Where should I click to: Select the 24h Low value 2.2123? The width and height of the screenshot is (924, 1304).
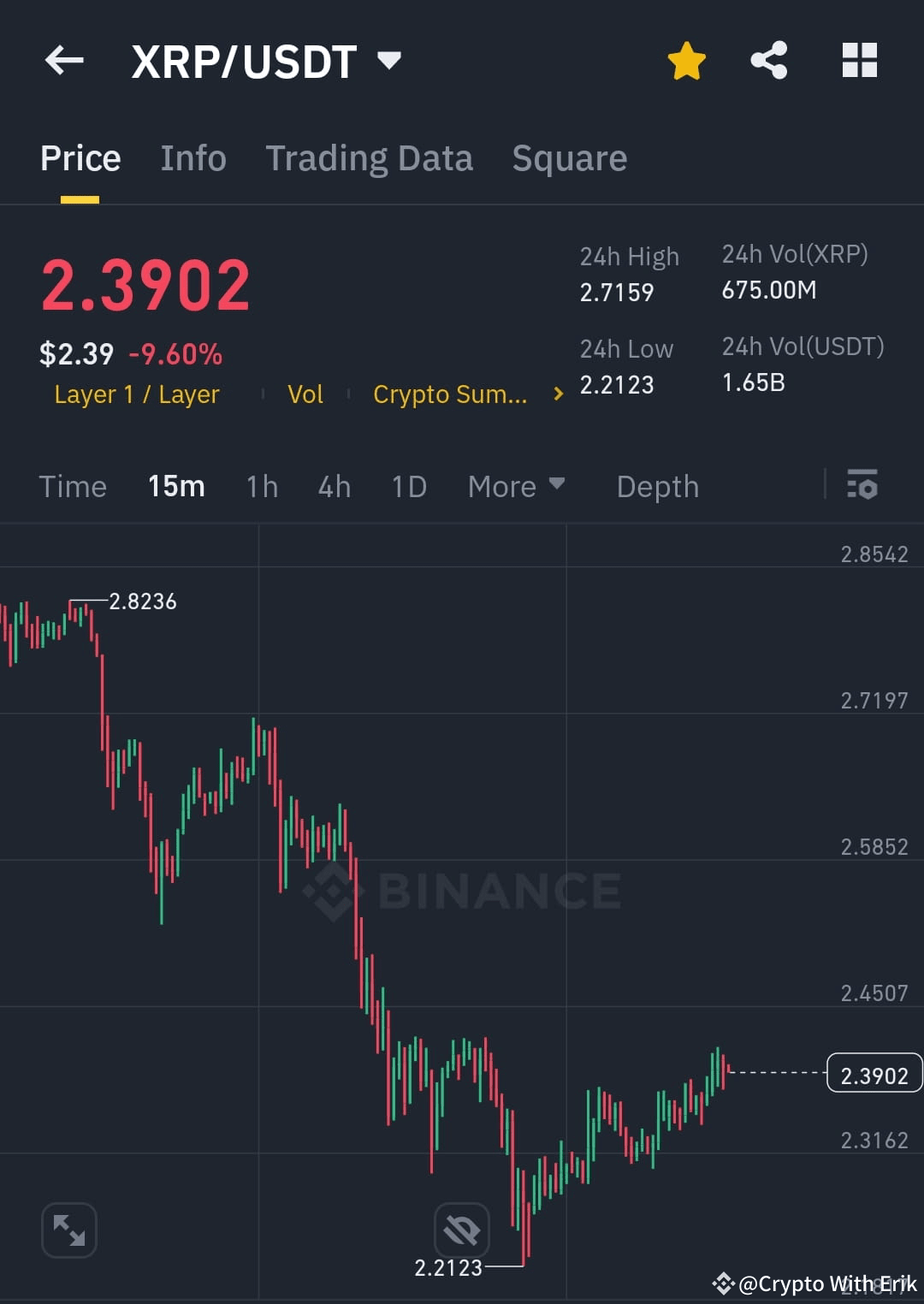pos(618,384)
